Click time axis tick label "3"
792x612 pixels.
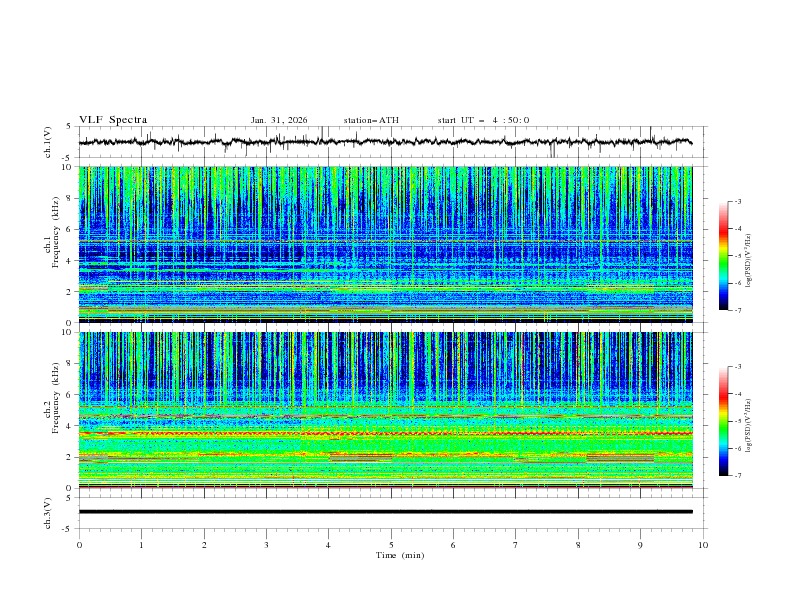266,545
